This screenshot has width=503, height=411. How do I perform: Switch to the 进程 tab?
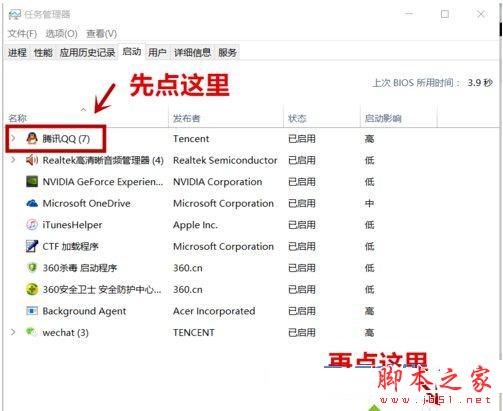coord(17,52)
